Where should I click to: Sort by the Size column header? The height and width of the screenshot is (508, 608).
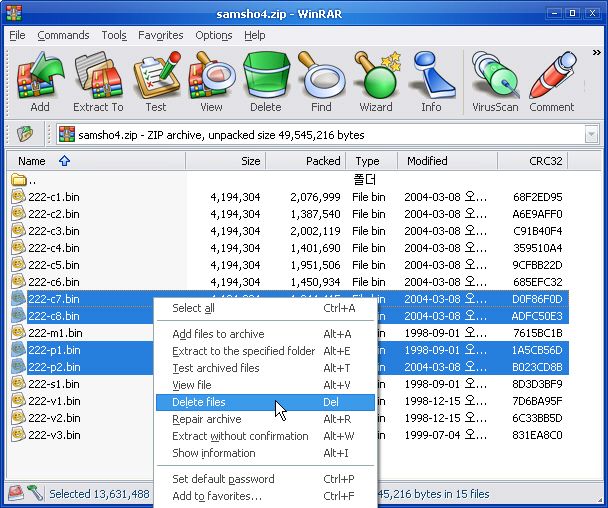[x=226, y=161]
